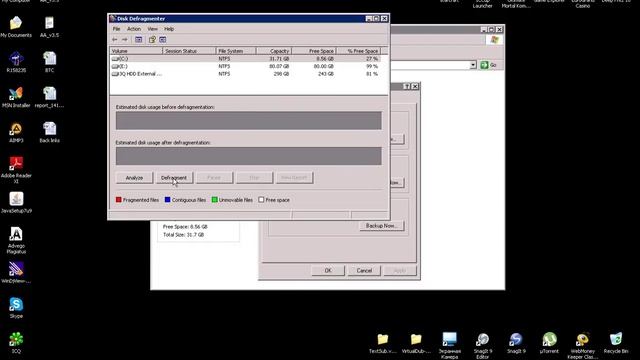Select the µTorrent desktop shortcut
The height and width of the screenshot is (360, 640).
pyautogui.click(x=549, y=343)
